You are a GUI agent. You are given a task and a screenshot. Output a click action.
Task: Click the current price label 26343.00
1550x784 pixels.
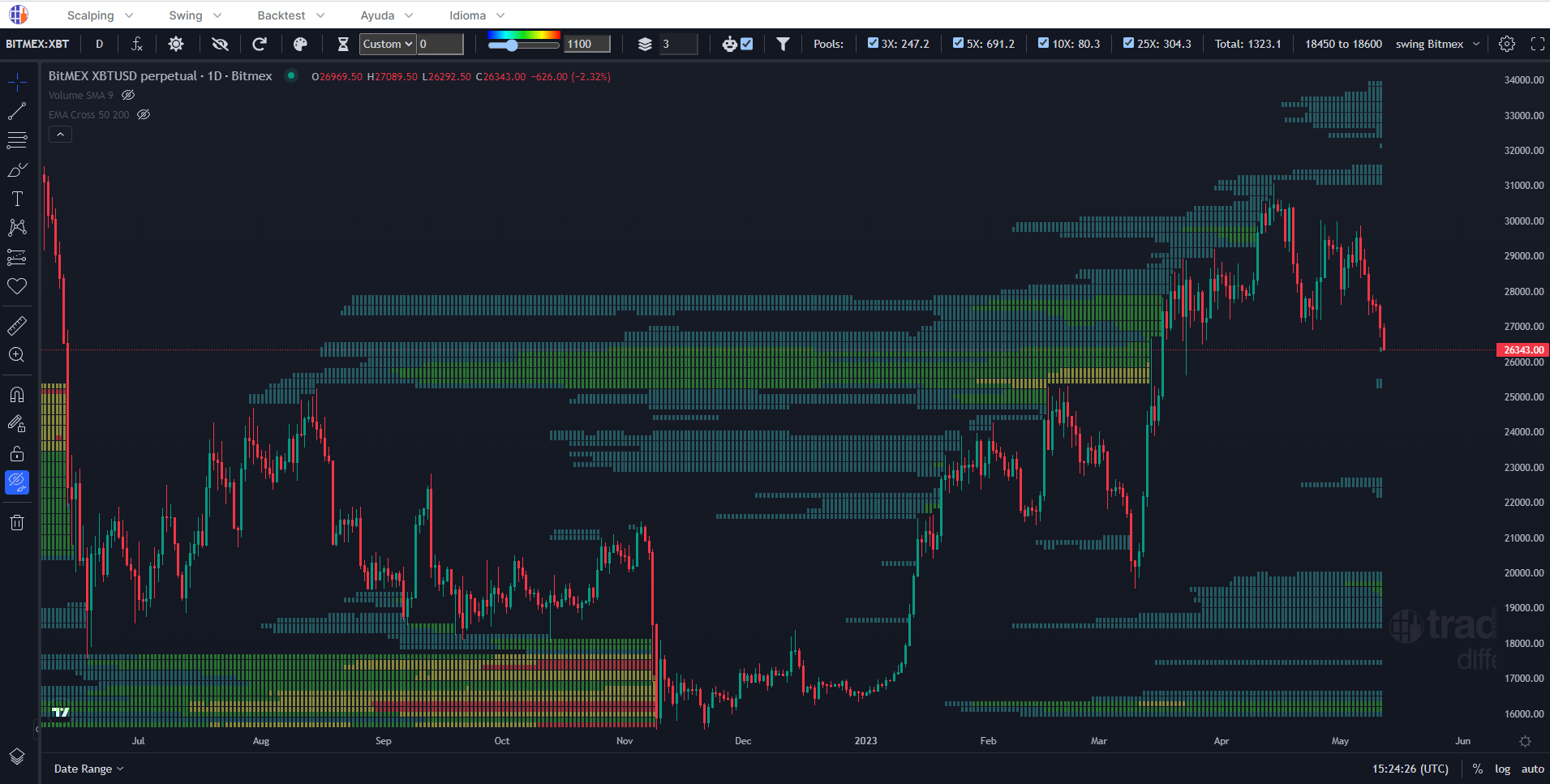pos(1522,350)
